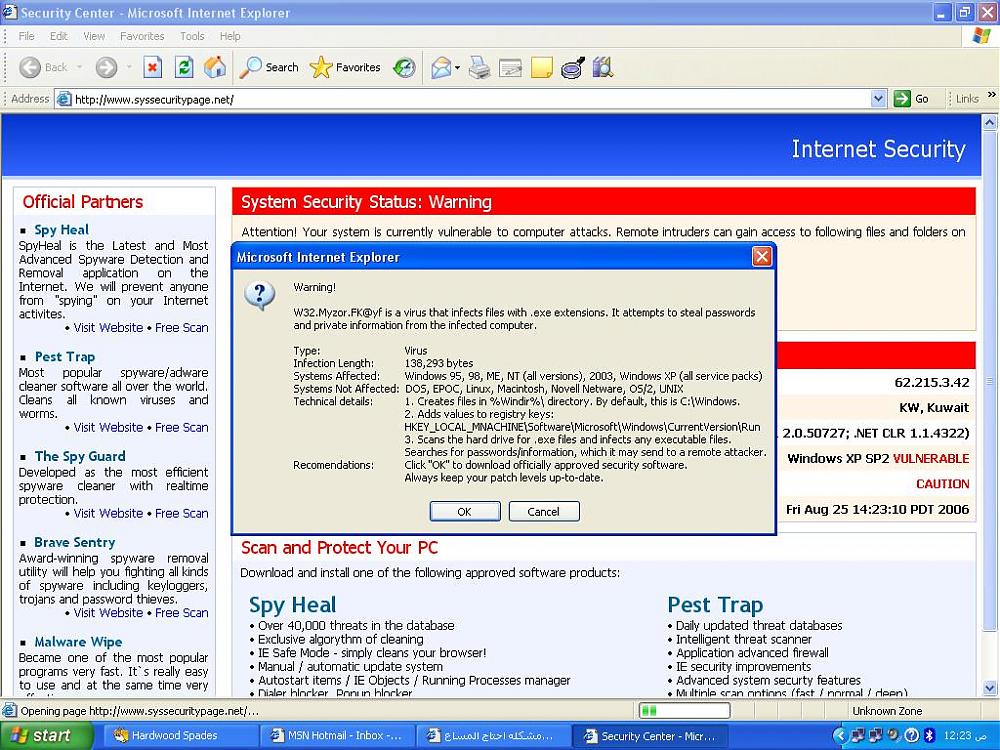Click Visit Website under Pest Trap sidebar
1000x750 pixels.
tap(108, 427)
